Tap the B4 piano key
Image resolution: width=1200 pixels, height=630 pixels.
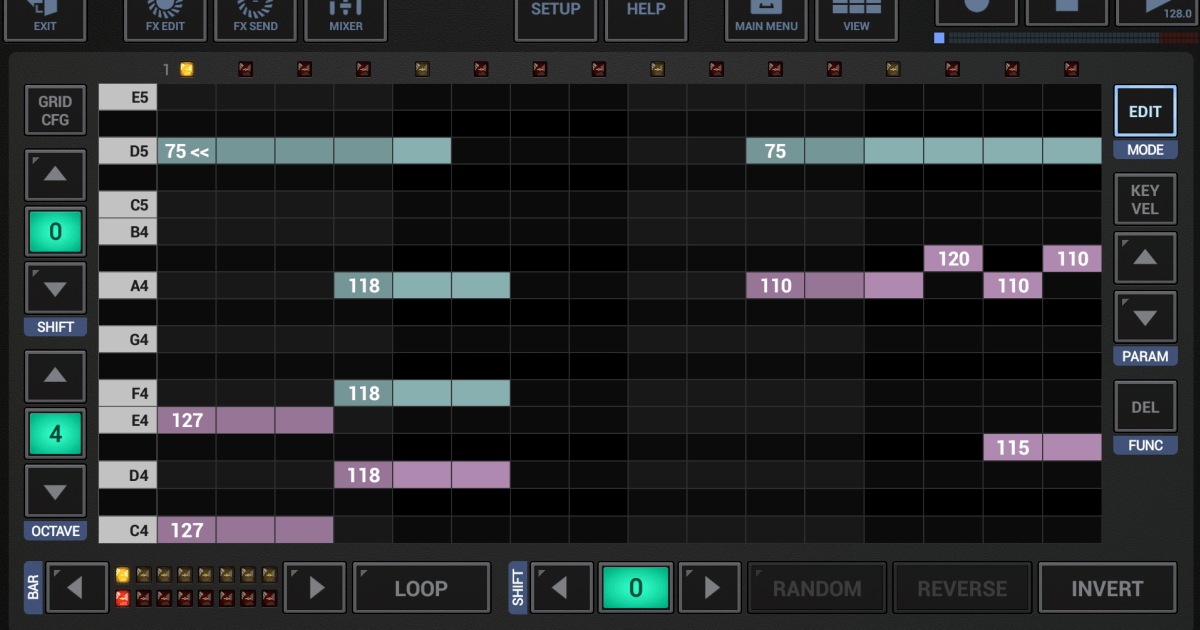click(x=127, y=232)
